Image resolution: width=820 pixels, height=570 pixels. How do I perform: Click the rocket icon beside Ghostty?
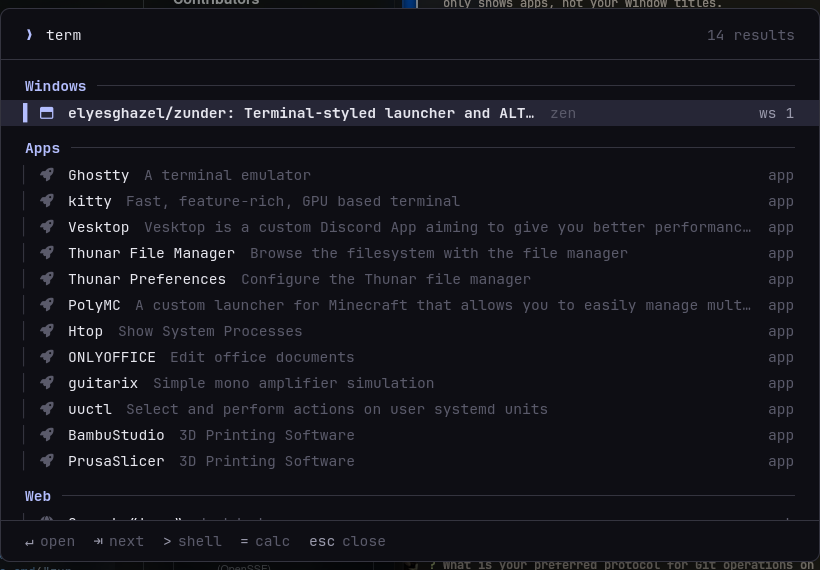click(47, 175)
